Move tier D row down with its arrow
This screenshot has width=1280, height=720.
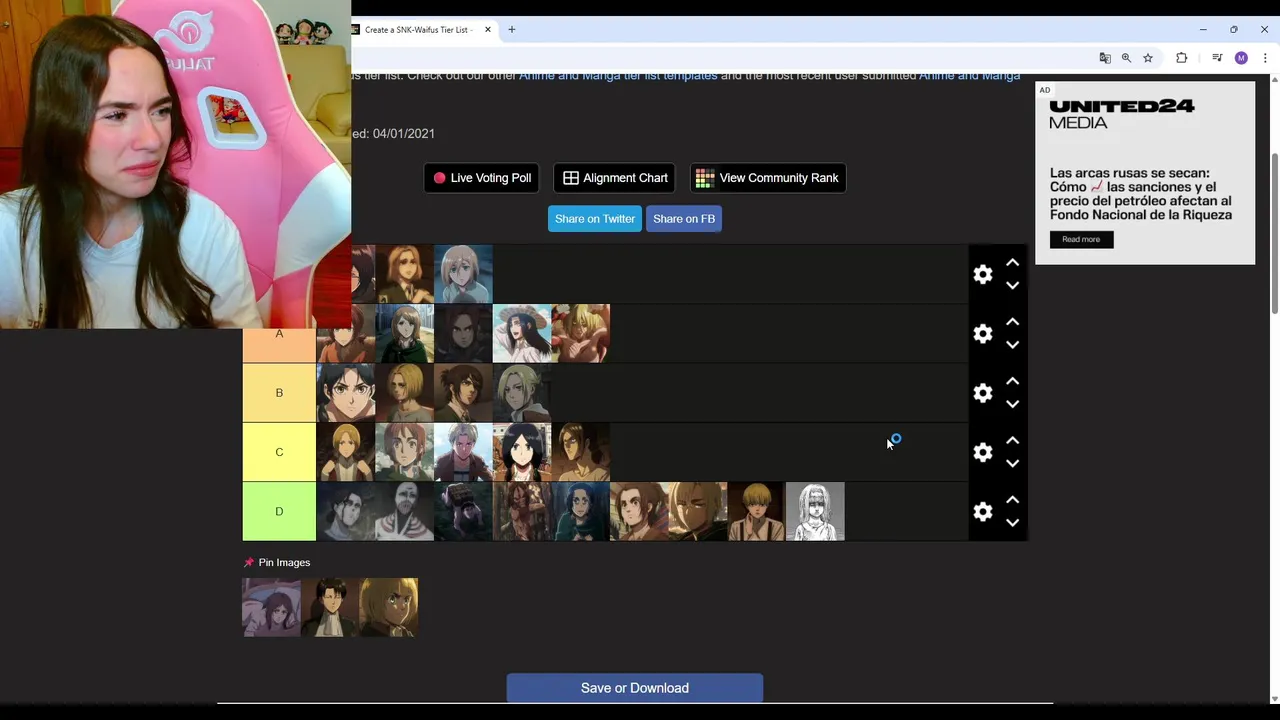(1012, 523)
